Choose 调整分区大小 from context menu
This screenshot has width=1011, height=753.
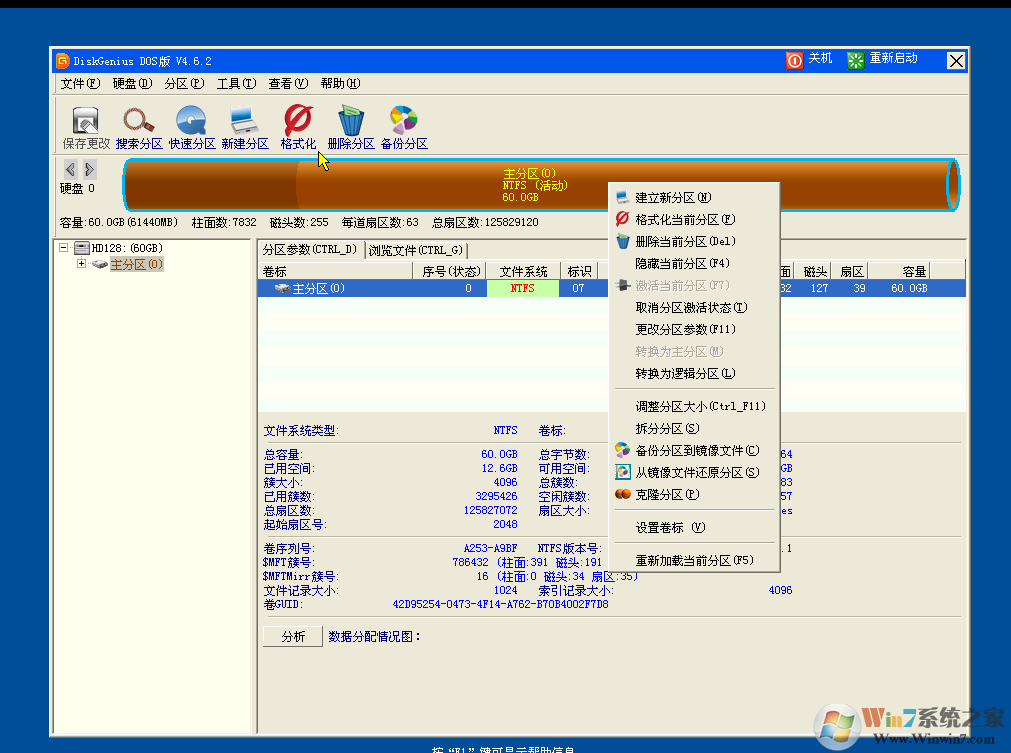(x=700, y=406)
